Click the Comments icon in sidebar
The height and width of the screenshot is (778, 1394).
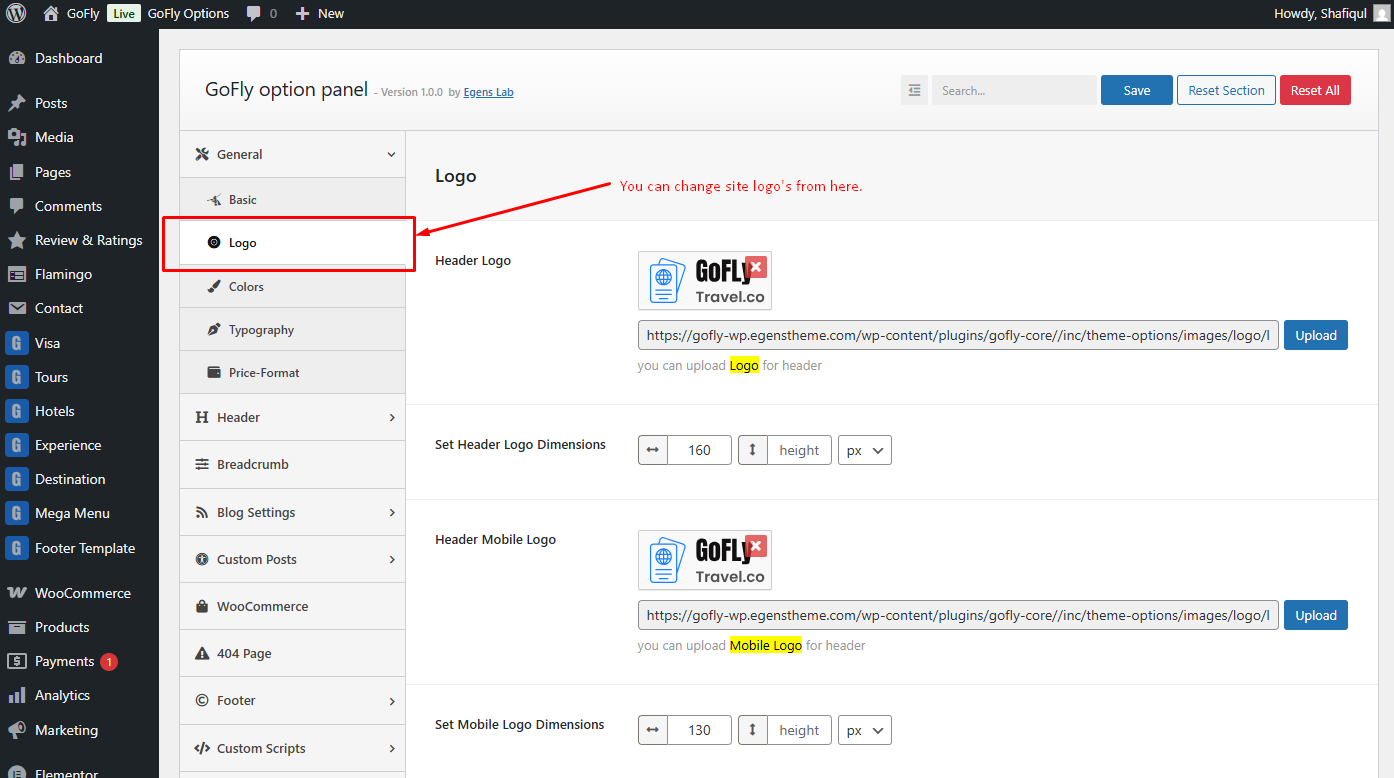(16, 206)
